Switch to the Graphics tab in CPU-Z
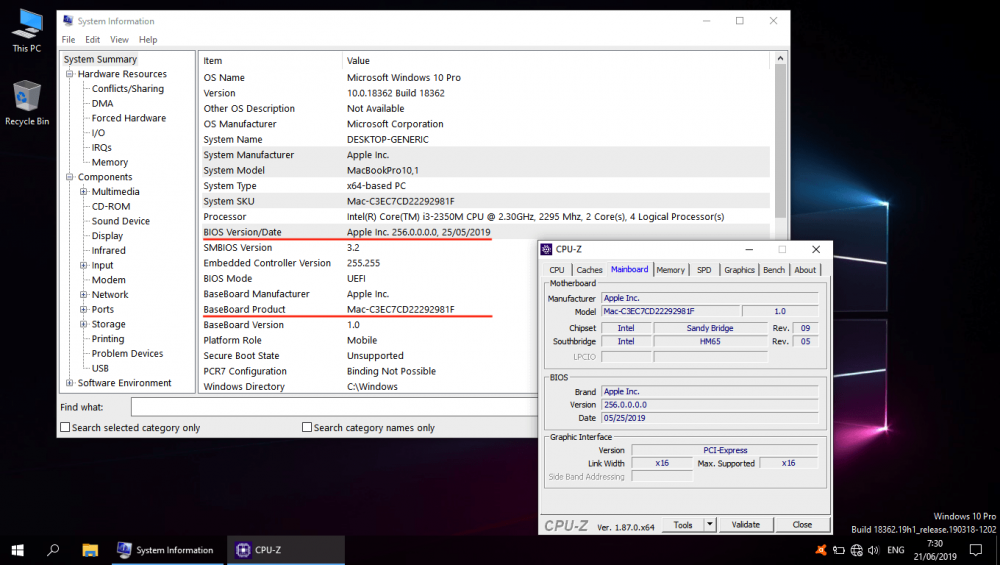Screen dimensions: 1000x565 [x=739, y=270]
